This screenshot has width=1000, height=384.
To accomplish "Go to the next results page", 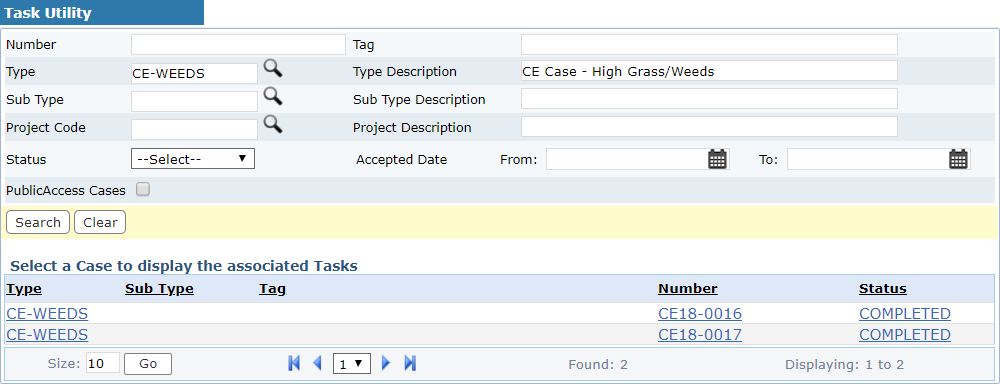I will pyautogui.click(x=385, y=364).
